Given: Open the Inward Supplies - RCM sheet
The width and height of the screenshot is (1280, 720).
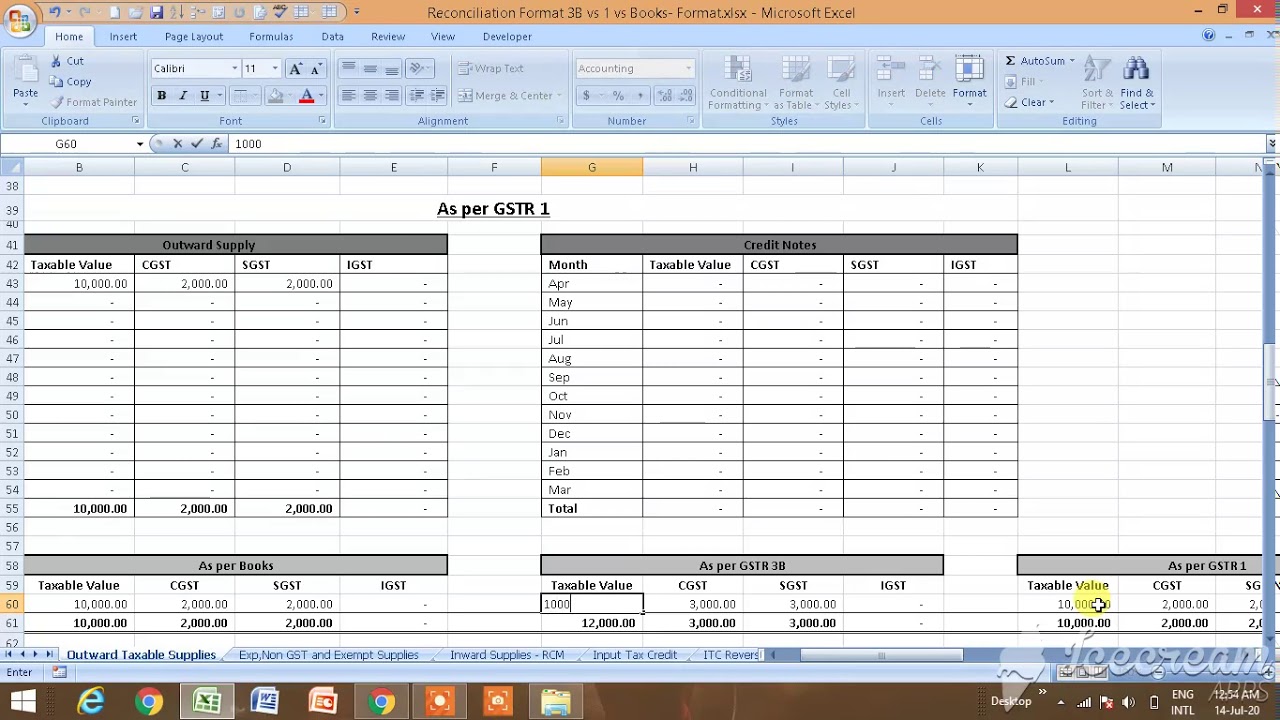Looking at the screenshot, I should point(507,655).
